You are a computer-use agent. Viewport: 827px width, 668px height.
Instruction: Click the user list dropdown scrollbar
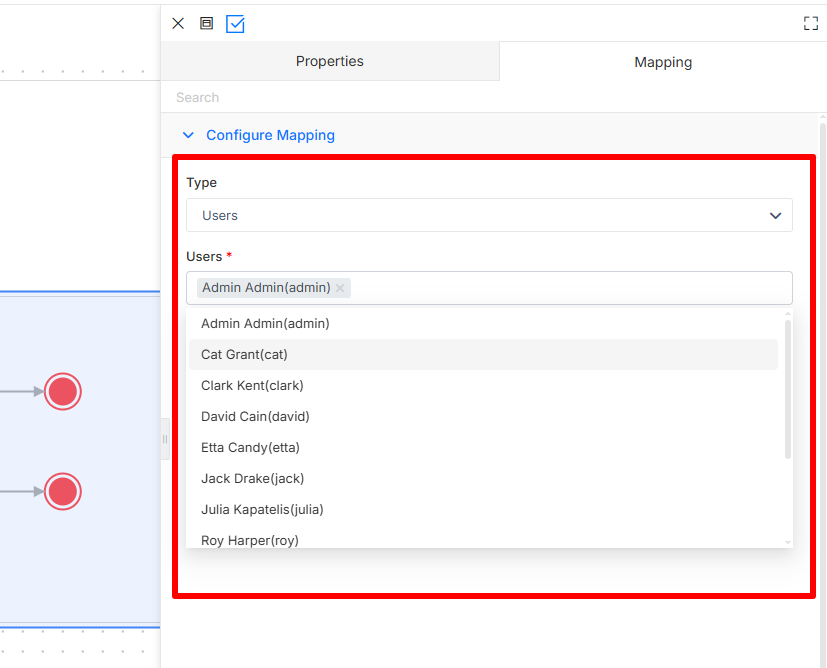[788, 389]
